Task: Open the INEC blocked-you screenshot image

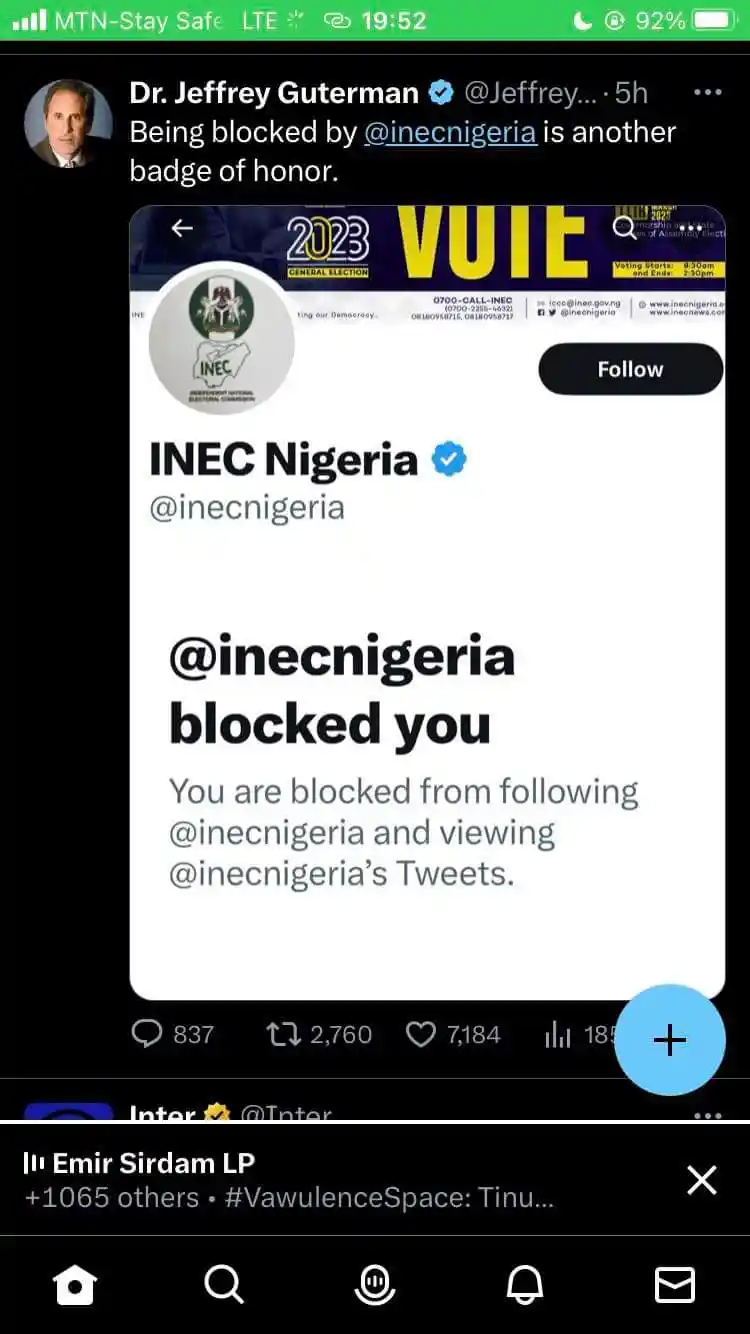Action: 428,600
